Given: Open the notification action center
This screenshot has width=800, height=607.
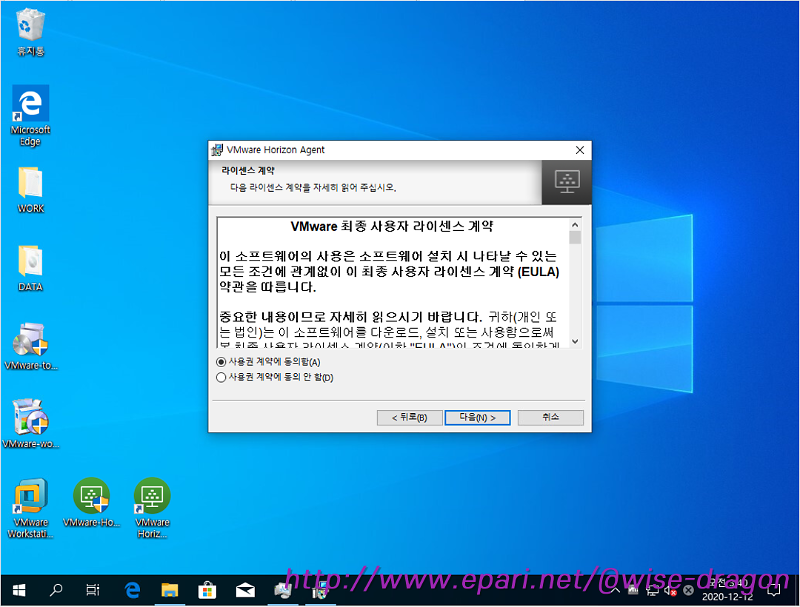Looking at the screenshot, I should (774, 591).
